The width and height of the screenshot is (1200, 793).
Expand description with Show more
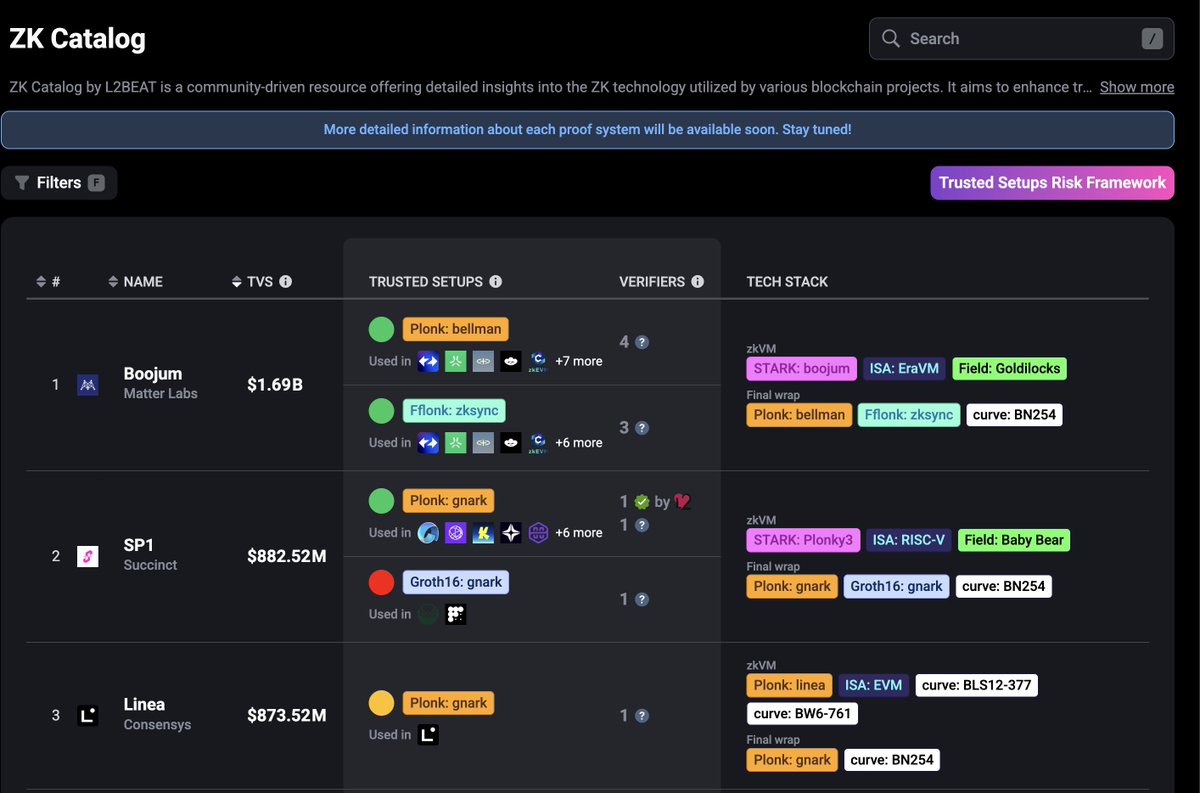coord(1137,87)
